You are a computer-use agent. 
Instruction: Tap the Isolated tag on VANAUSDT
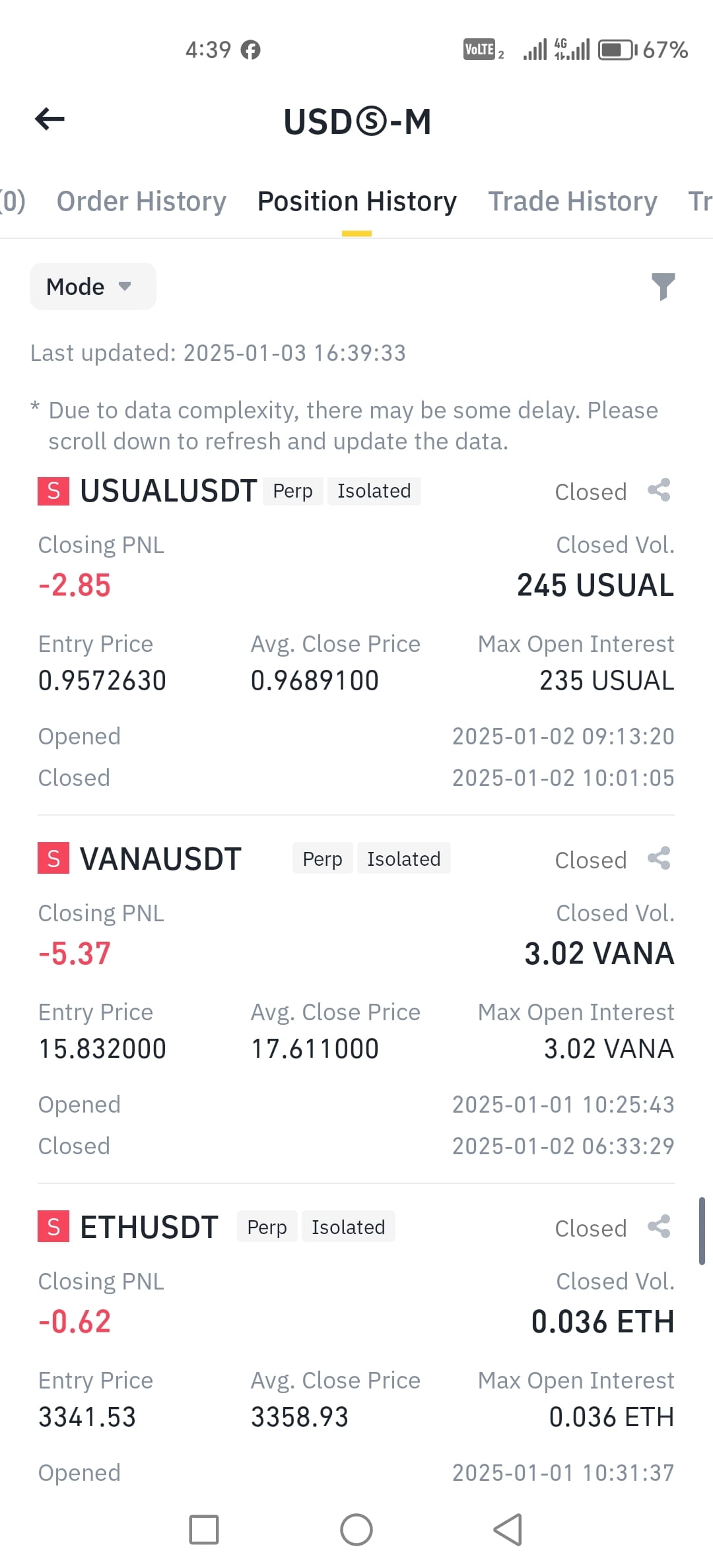(x=404, y=859)
